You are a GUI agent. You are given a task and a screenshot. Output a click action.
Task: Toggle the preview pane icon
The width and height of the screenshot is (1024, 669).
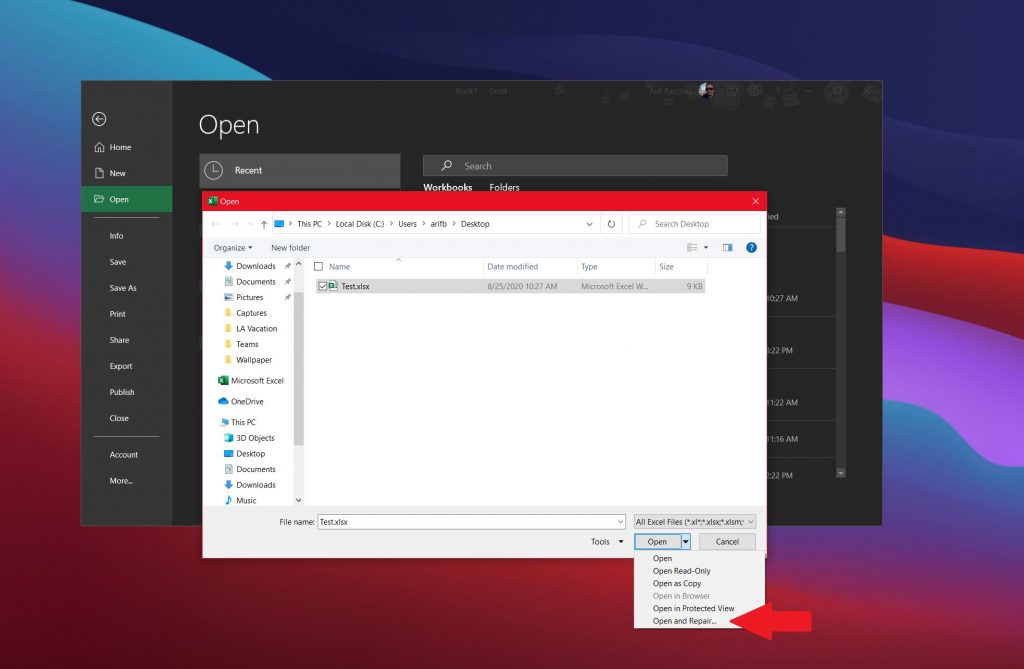[728, 248]
